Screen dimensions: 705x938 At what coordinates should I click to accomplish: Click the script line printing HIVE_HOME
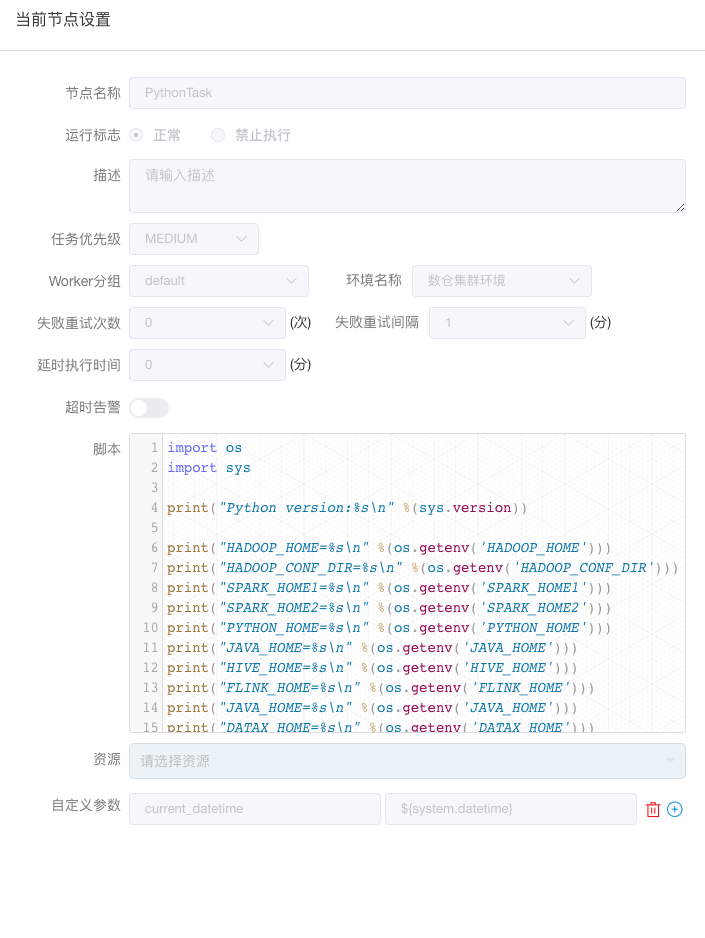point(372,668)
